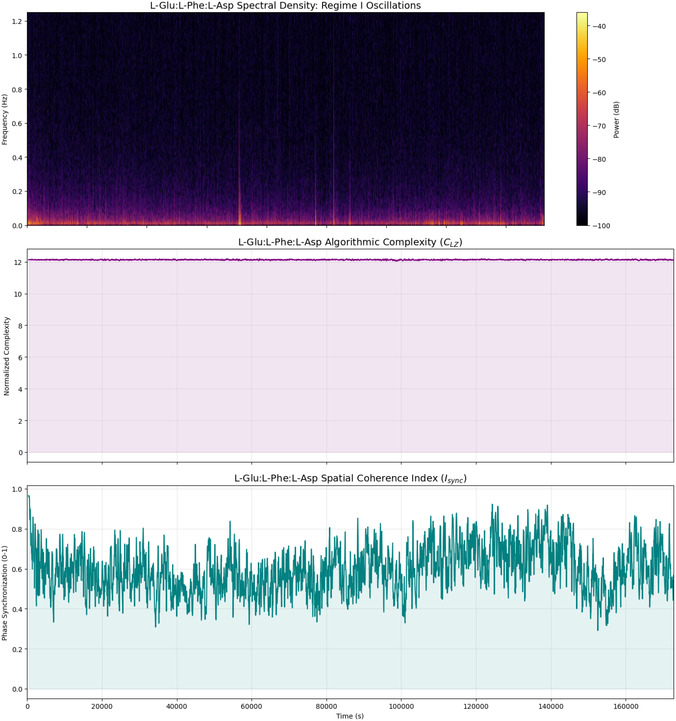Click the 'Frequency (Hz)' axis label
The image size is (676, 721).
pyautogui.click(x=5, y=120)
